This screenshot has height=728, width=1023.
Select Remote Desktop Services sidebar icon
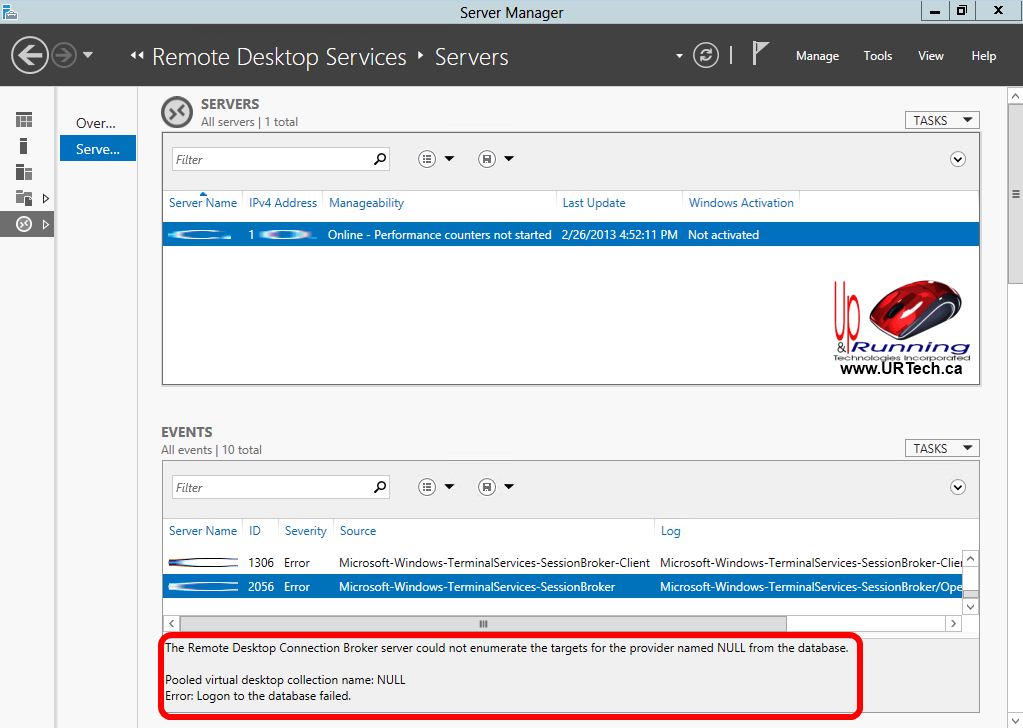(x=25, y=224)
